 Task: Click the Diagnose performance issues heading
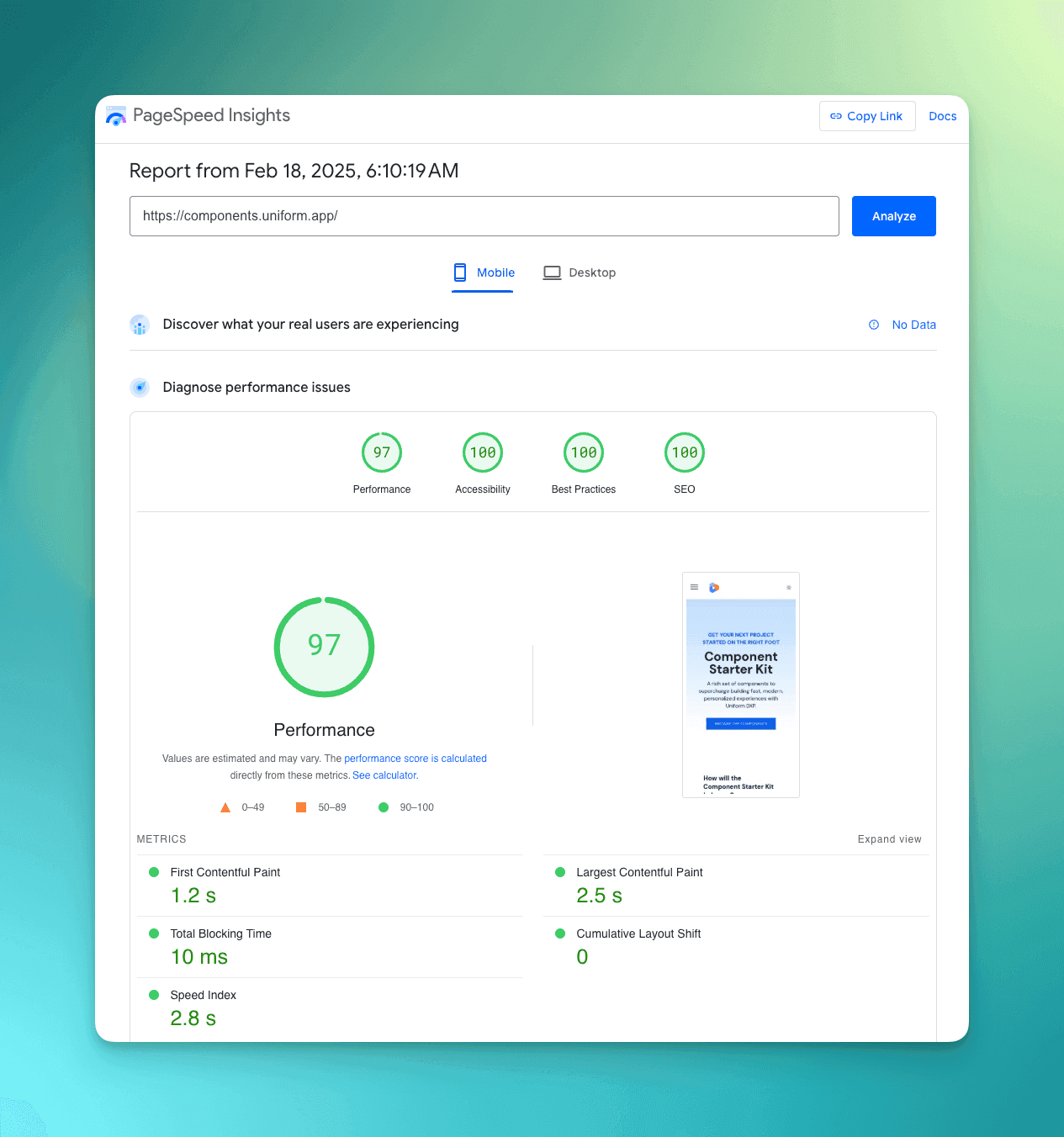[257, 388]
